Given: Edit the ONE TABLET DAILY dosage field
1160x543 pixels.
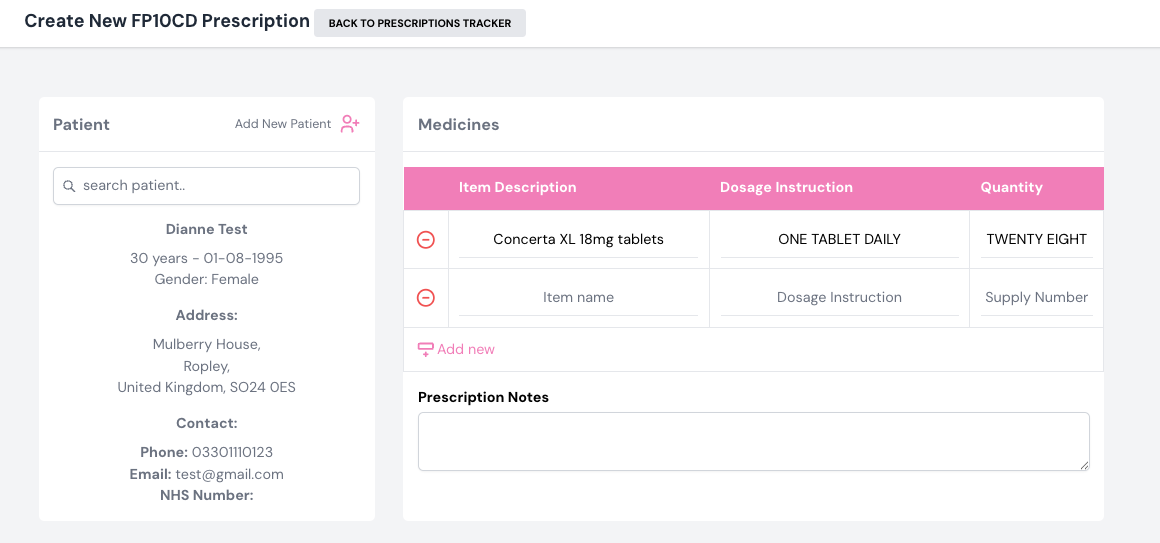Looking at the screenshot, I should 839,240.
